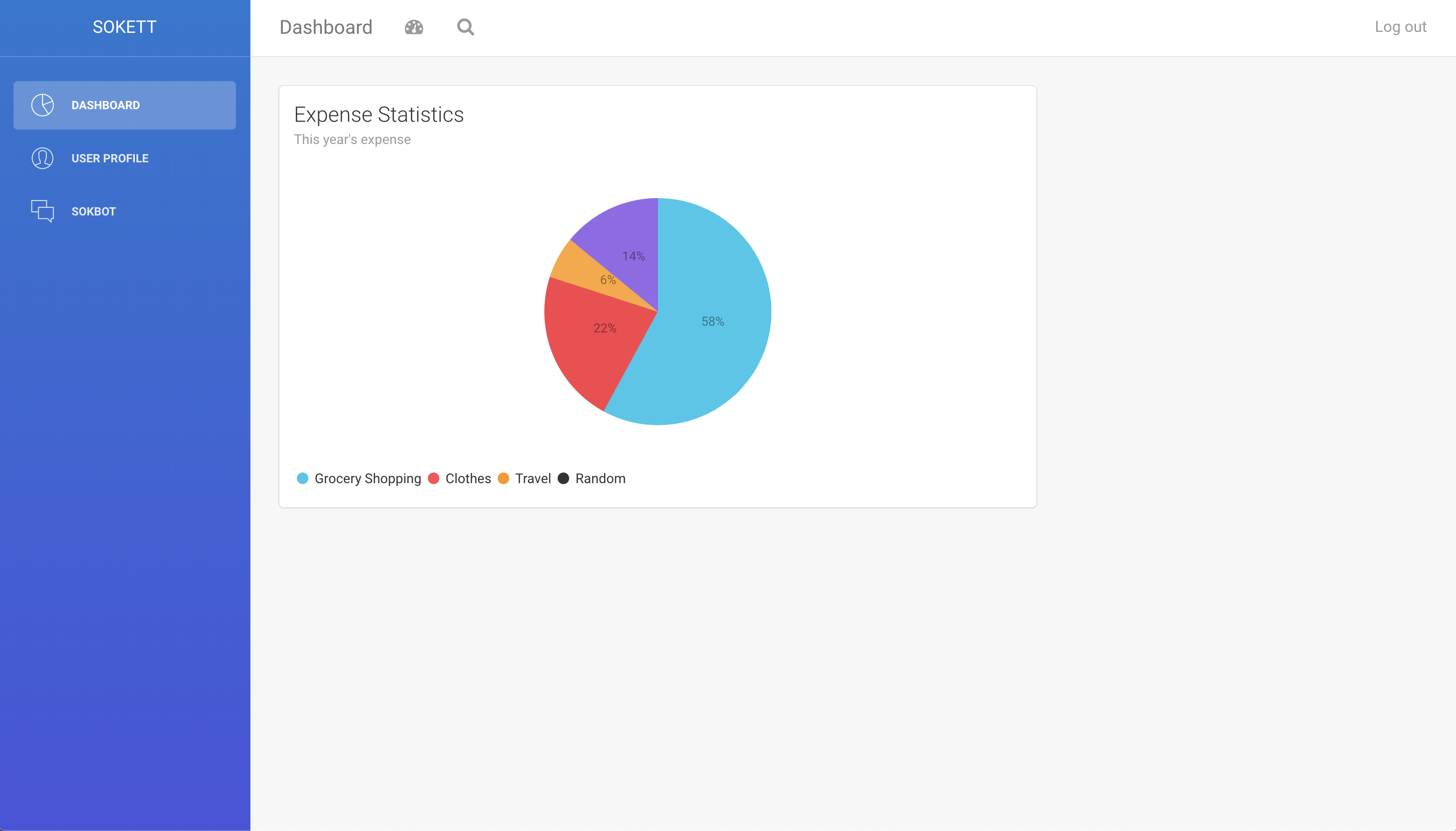Click the Dashboard header title

(325, 27)
